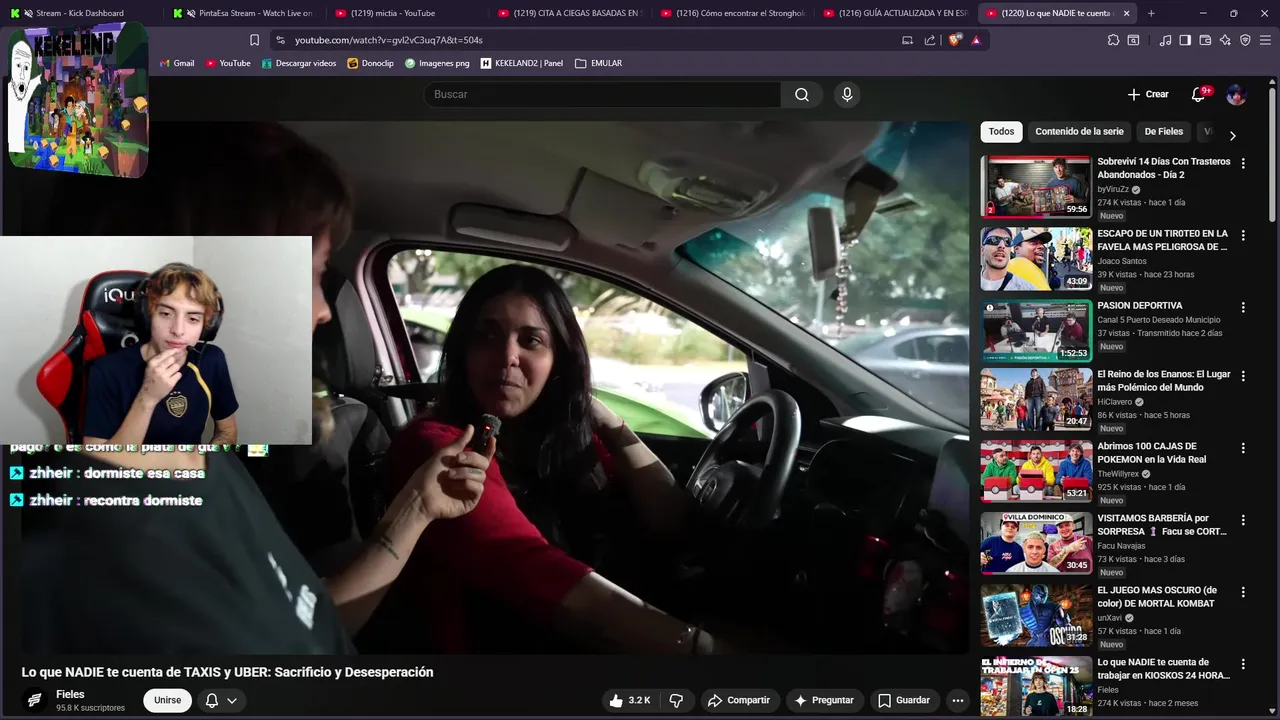This screenshot has height=720, width=1280.
Task: Open the EMULAR bookmarks folder
Action: [598, 63]
